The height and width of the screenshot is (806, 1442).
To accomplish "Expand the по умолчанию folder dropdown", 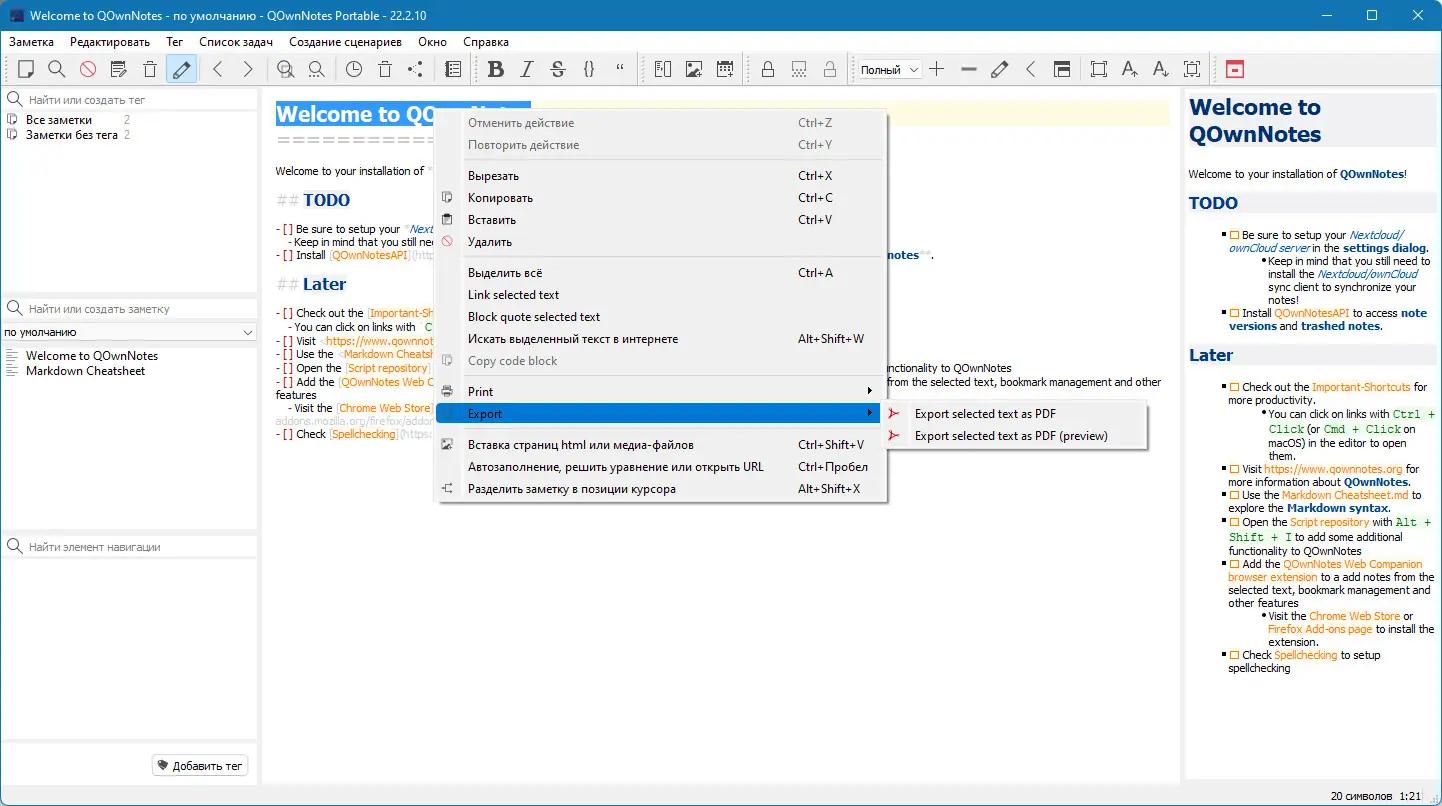I will pos(129,332).
